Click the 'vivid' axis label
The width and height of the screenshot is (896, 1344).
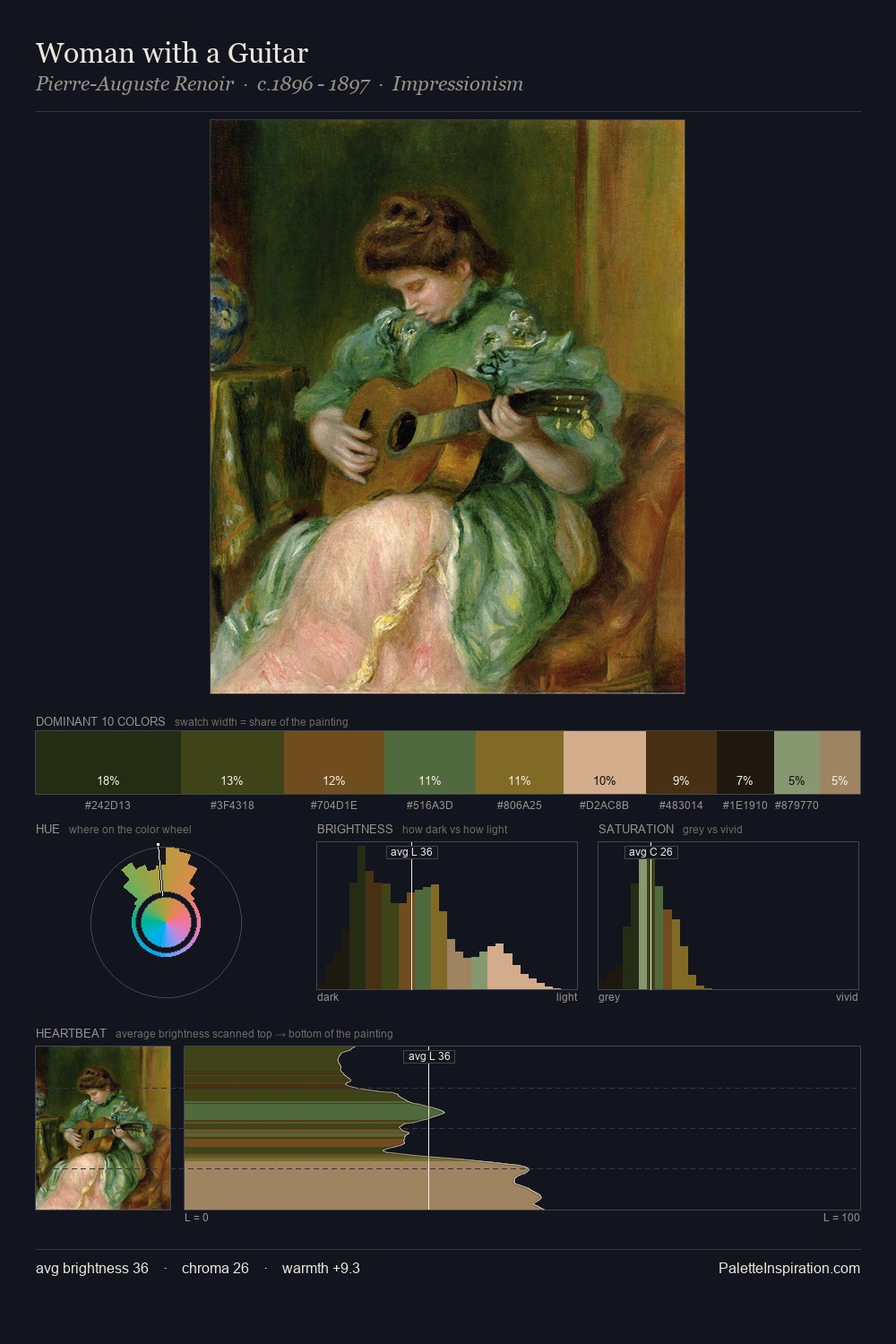point(847,997)
